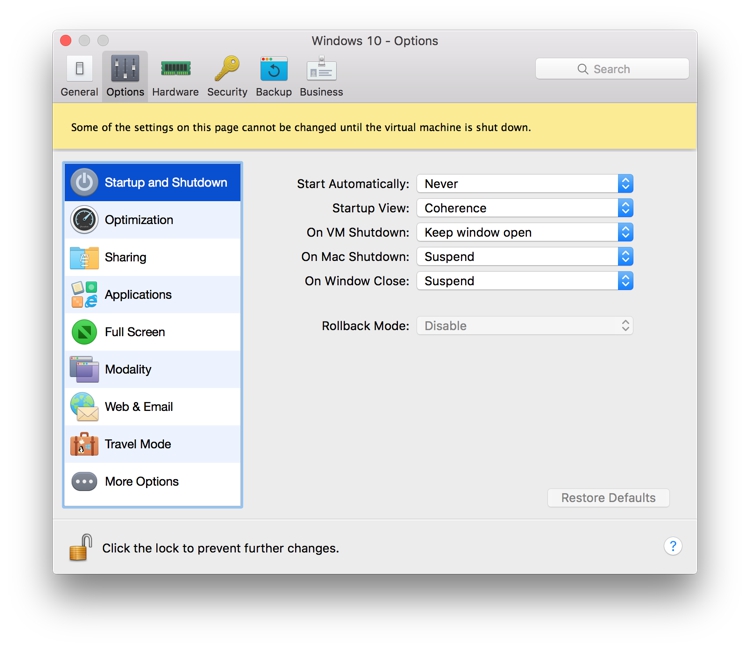The image size is (750, 649).
Task: Click the Travel Mode suitcase icon
Action: tap(84, 444)
